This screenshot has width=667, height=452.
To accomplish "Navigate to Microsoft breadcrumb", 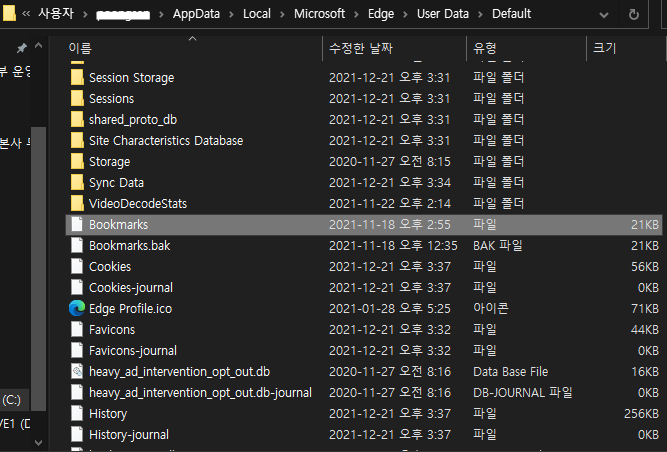I will click(x=319, y=14).
